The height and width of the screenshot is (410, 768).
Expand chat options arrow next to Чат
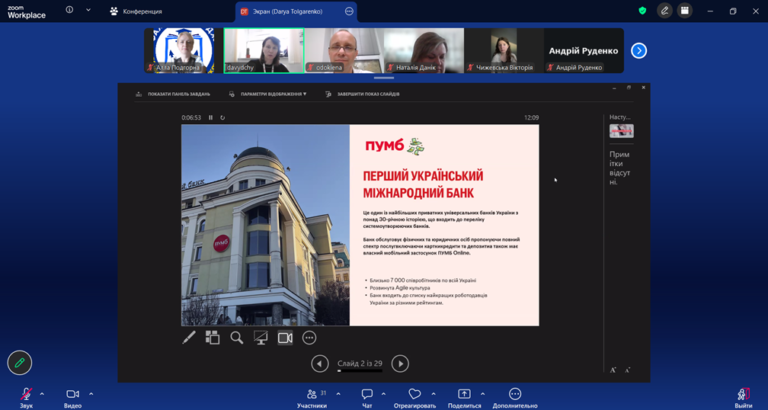point(383,394)
